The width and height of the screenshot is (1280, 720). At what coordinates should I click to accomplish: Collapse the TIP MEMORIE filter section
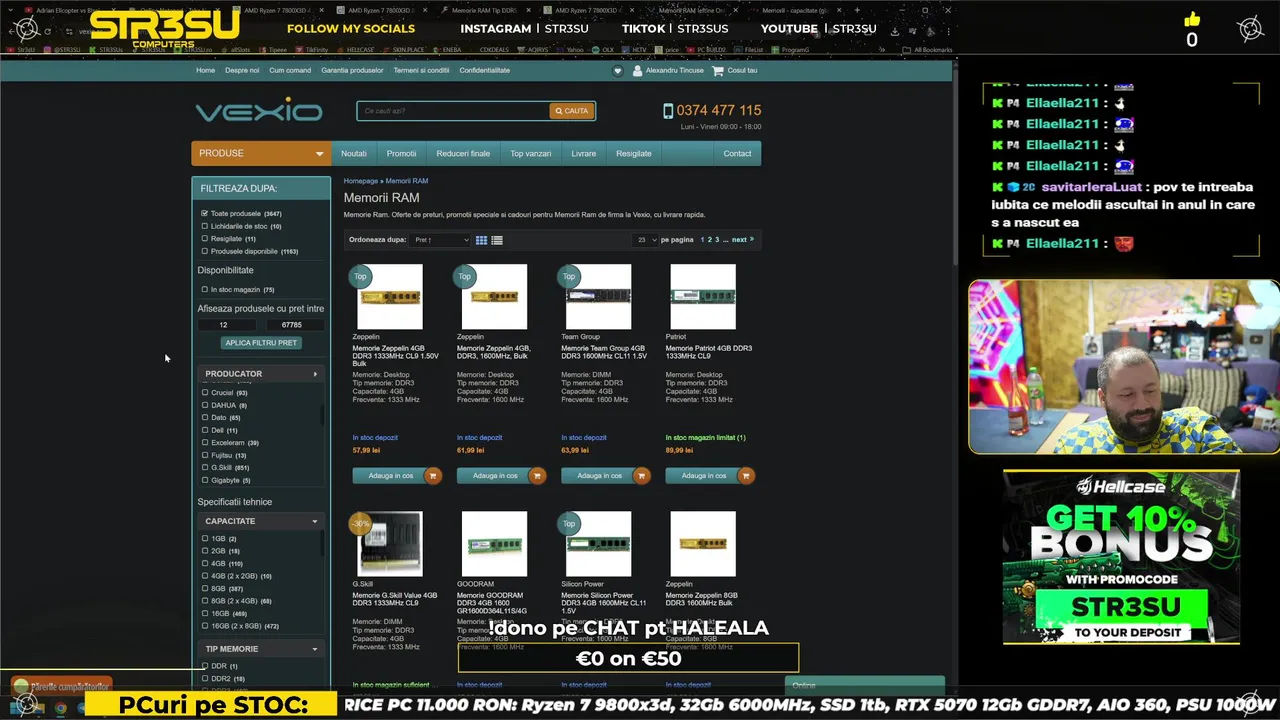260,649
